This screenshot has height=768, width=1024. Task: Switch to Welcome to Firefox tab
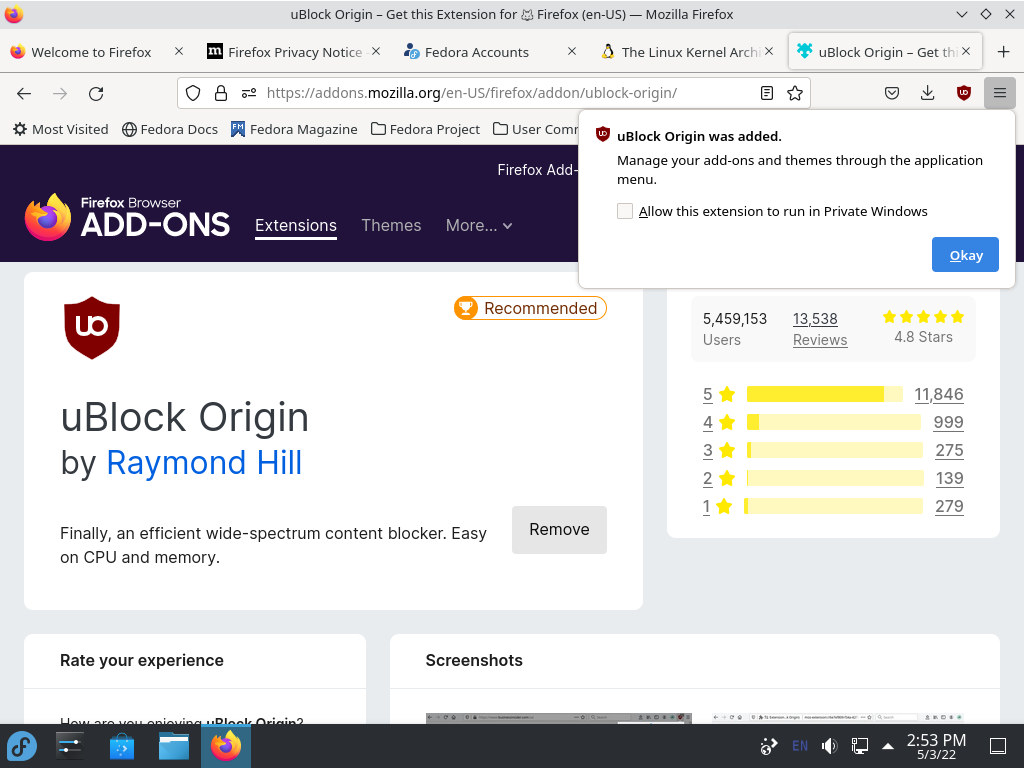click(91, 52)
